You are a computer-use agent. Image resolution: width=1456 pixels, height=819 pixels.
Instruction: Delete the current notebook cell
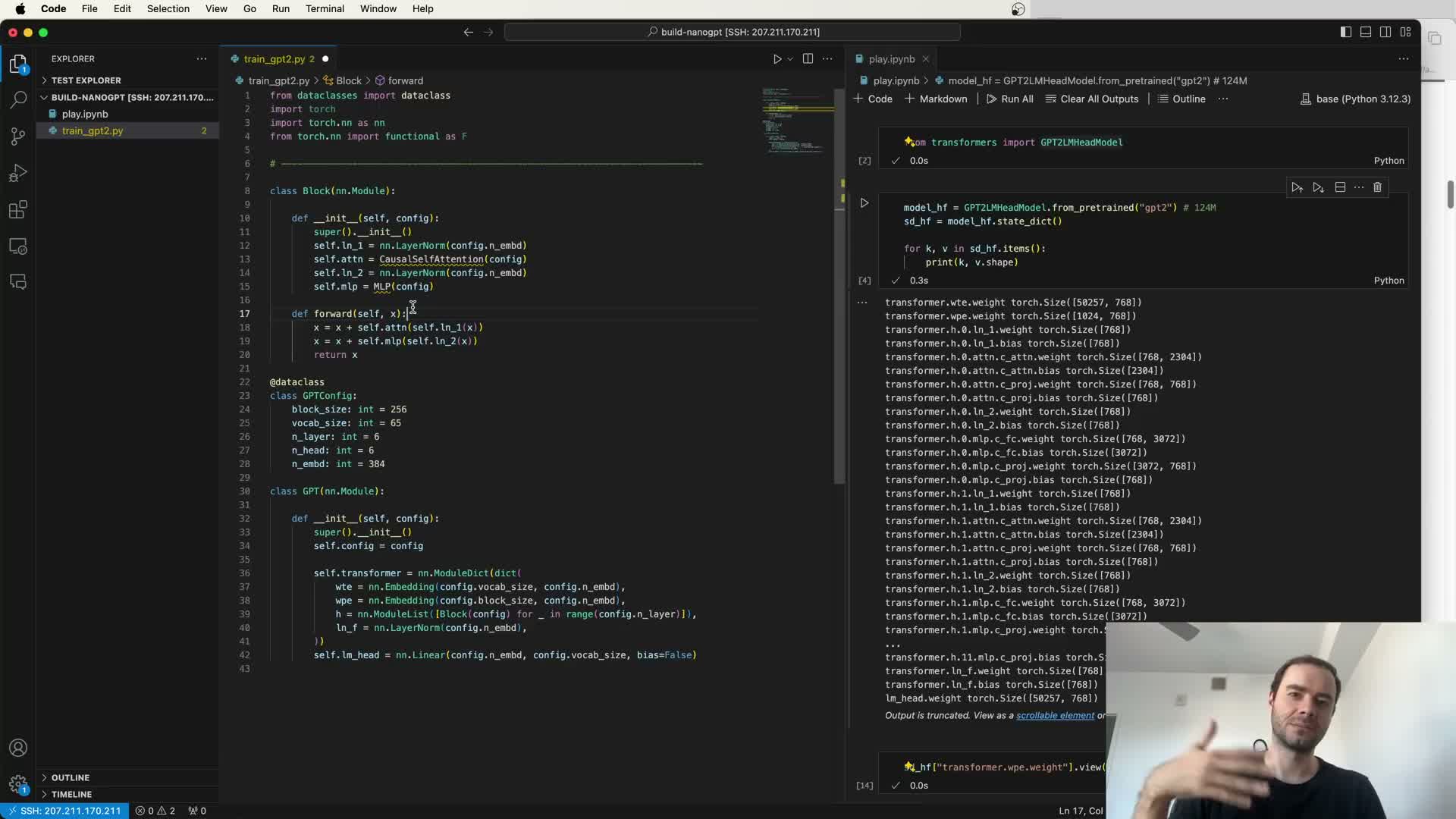[1377, 187]
